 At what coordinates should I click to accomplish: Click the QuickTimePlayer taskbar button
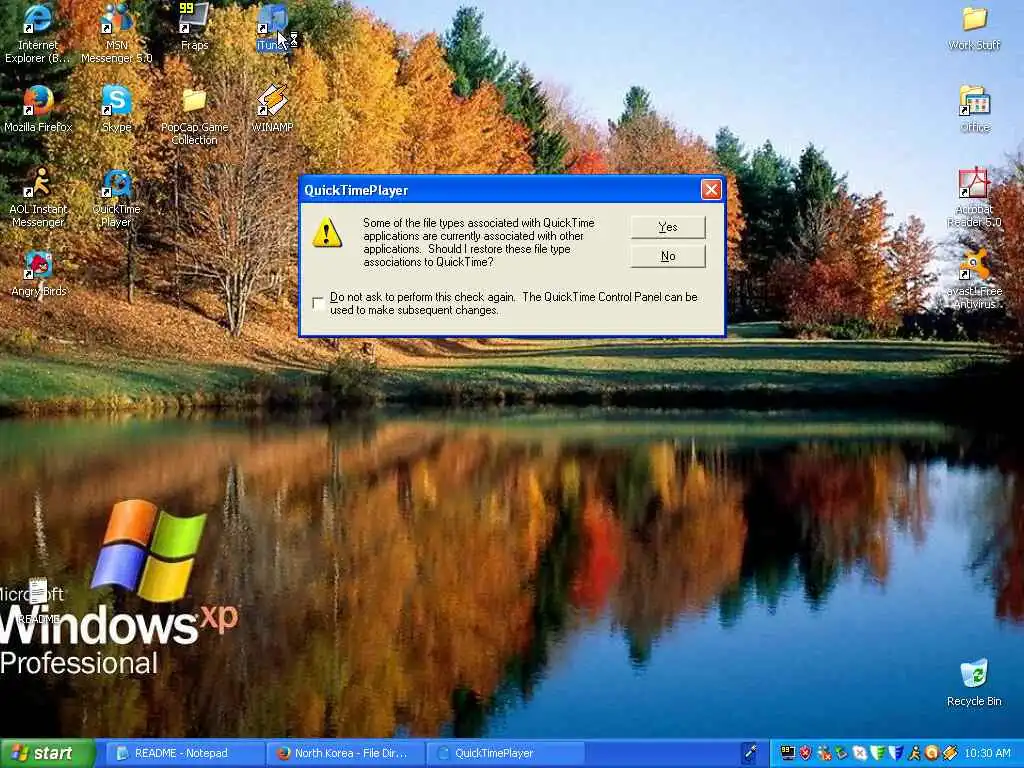pos(504,753)
